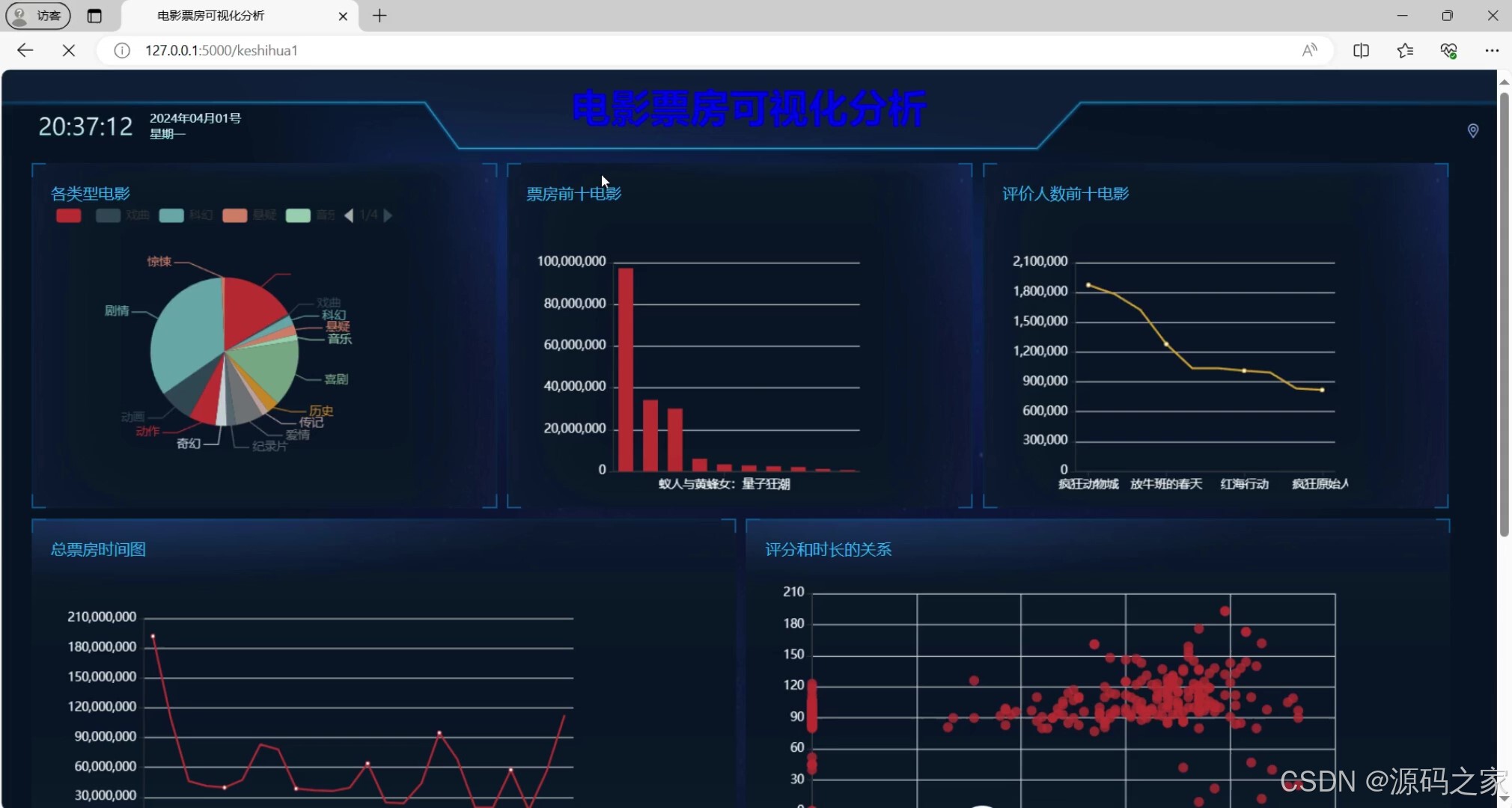Open browser Settings and more menu
This screenshot has width=1512, height=808.
coord(1491,50)
